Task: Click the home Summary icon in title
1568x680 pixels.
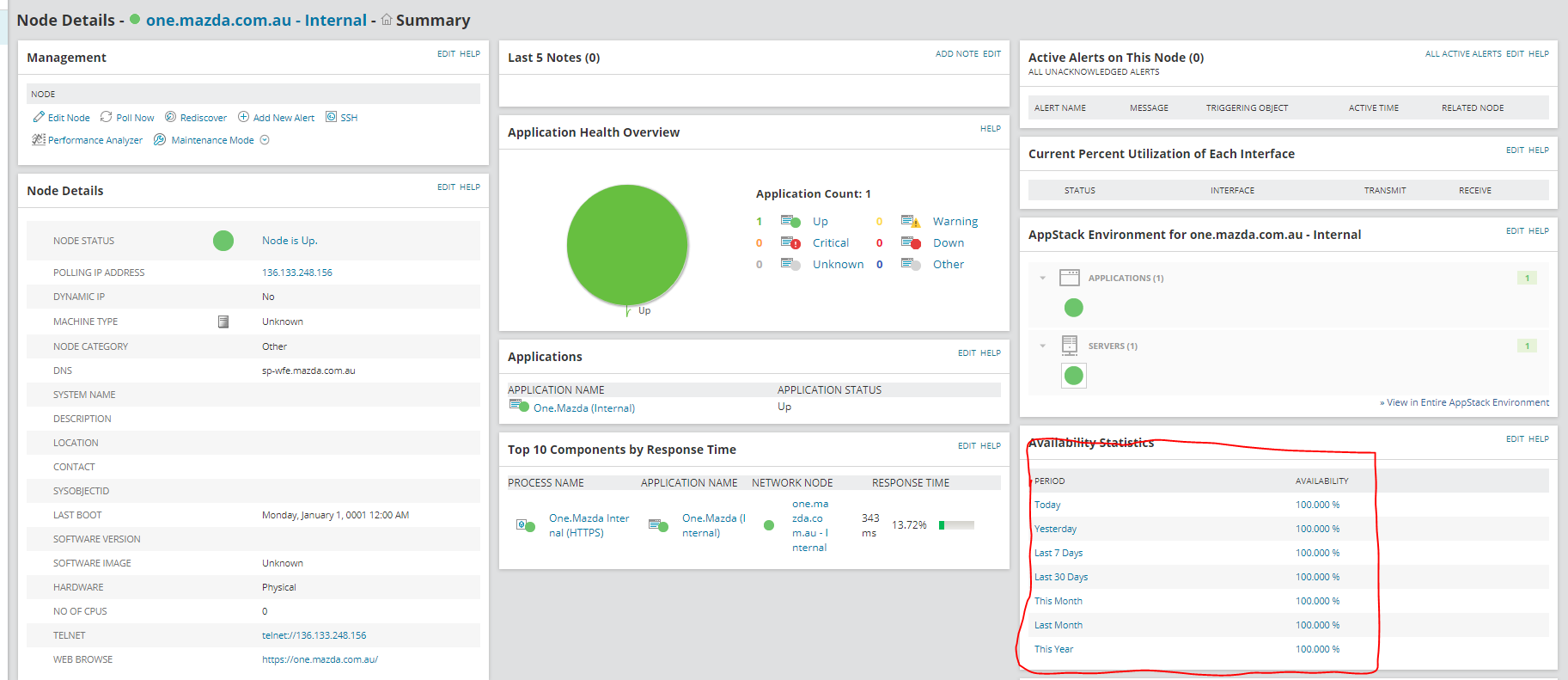Action: point(387,19)
